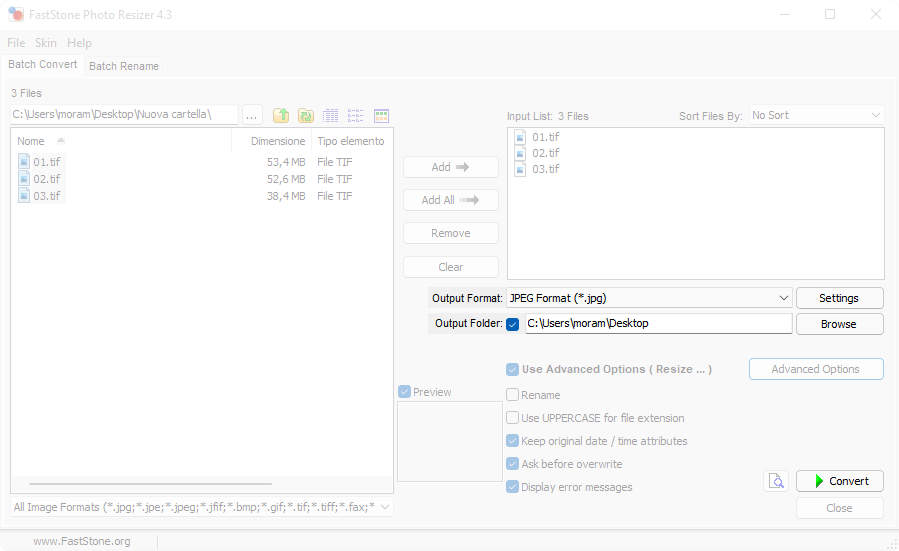Open the Advanced Options dialog

[x=816, y=369]
